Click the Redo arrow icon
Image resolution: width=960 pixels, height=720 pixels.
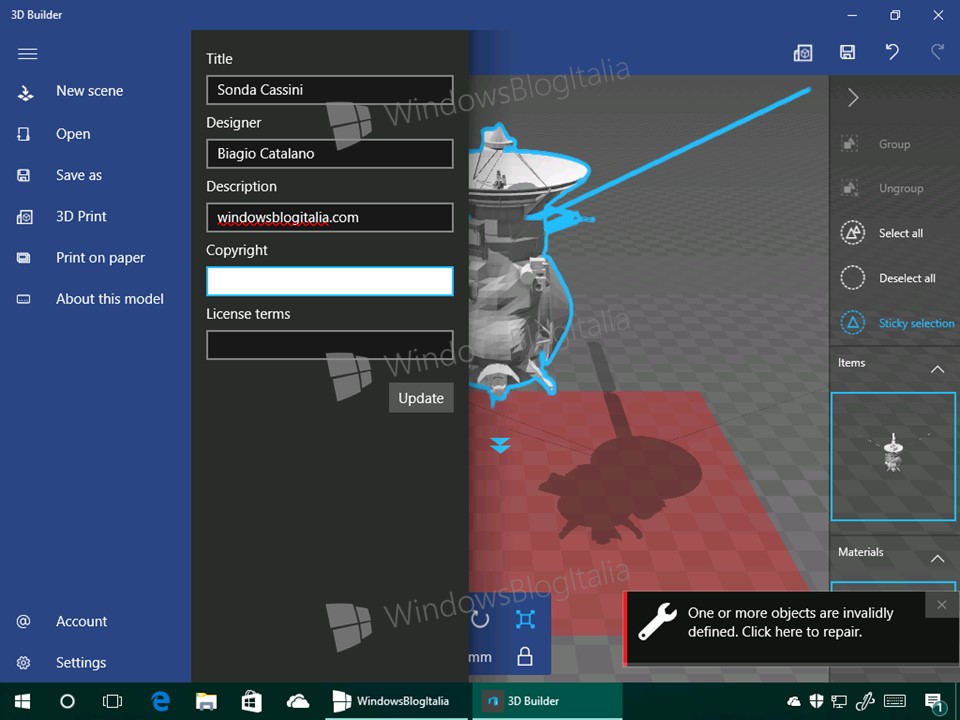click(x=937, y=52)
